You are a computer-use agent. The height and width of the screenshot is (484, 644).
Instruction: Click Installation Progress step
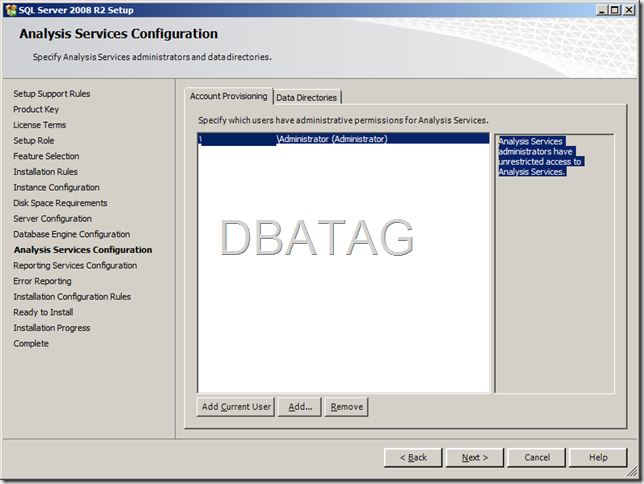click(x=52, y=328)
